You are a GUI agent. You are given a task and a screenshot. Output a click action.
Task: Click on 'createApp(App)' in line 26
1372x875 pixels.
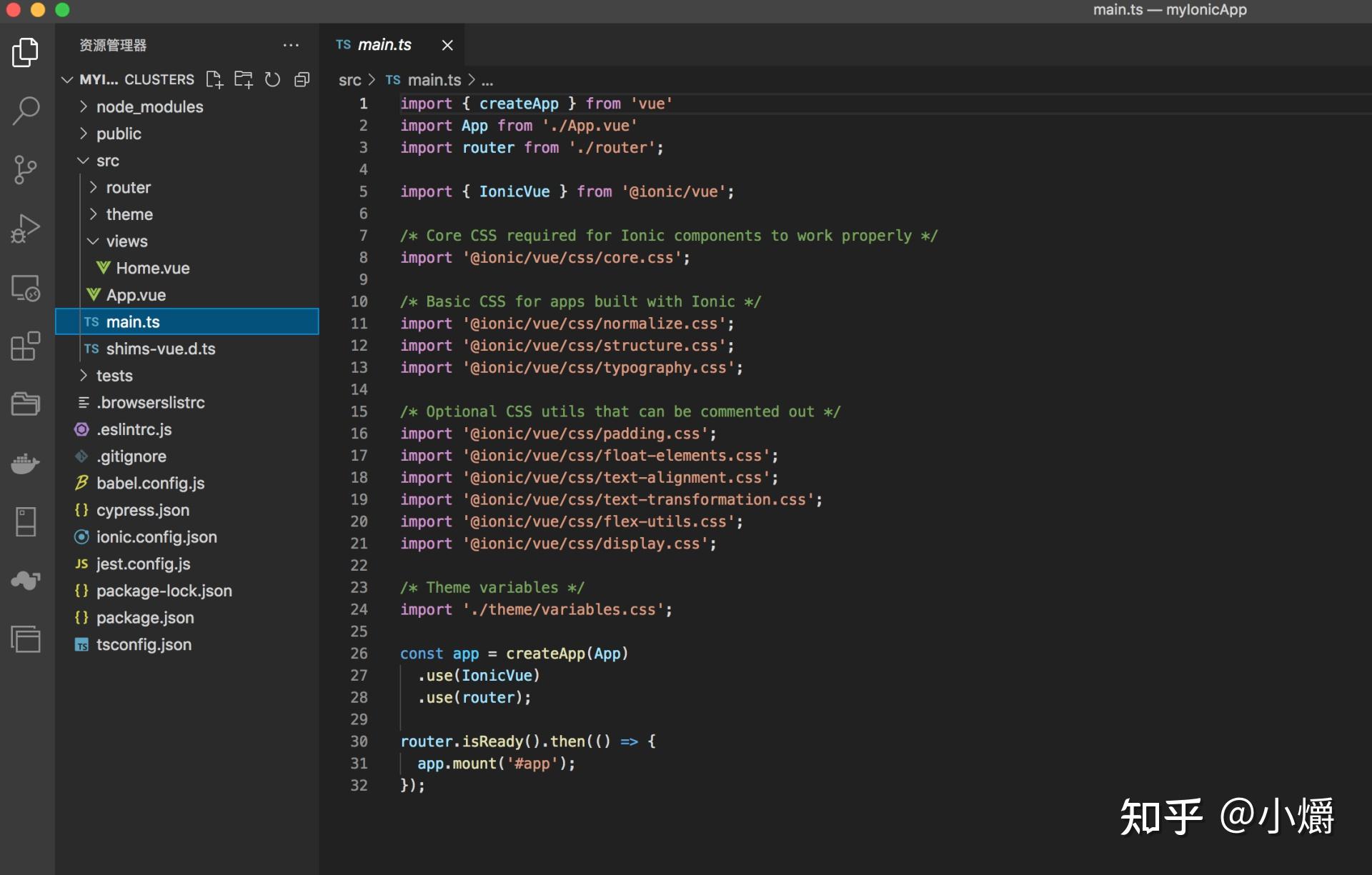point(567,654)
